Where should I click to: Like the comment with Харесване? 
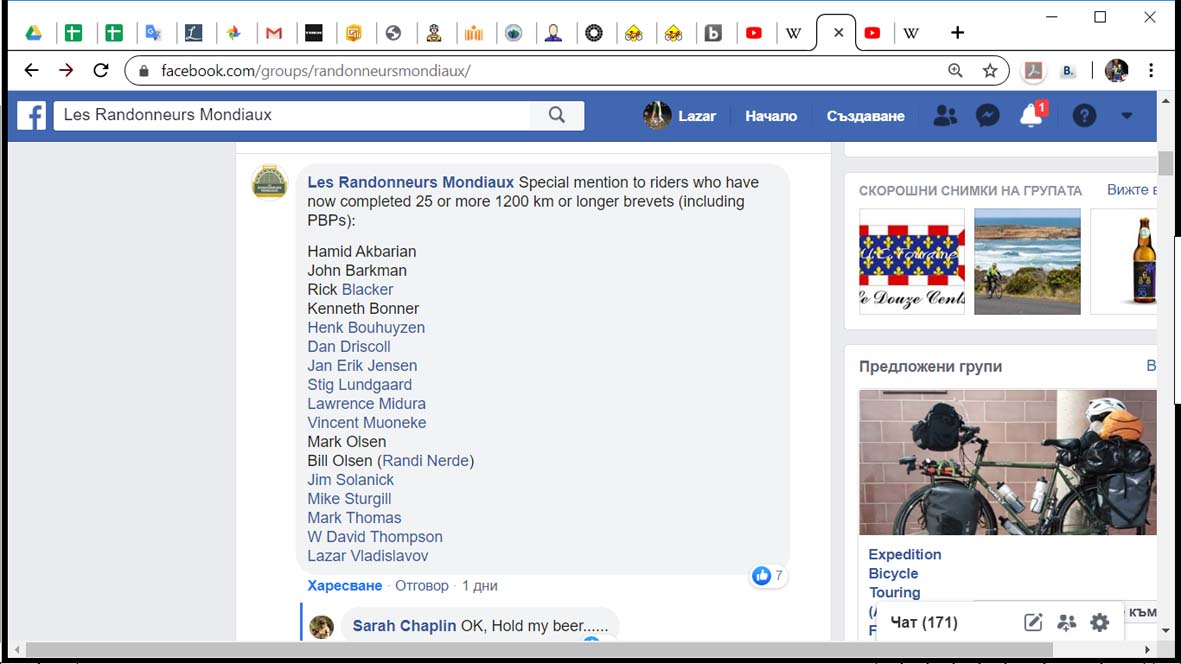click(344, 586)
